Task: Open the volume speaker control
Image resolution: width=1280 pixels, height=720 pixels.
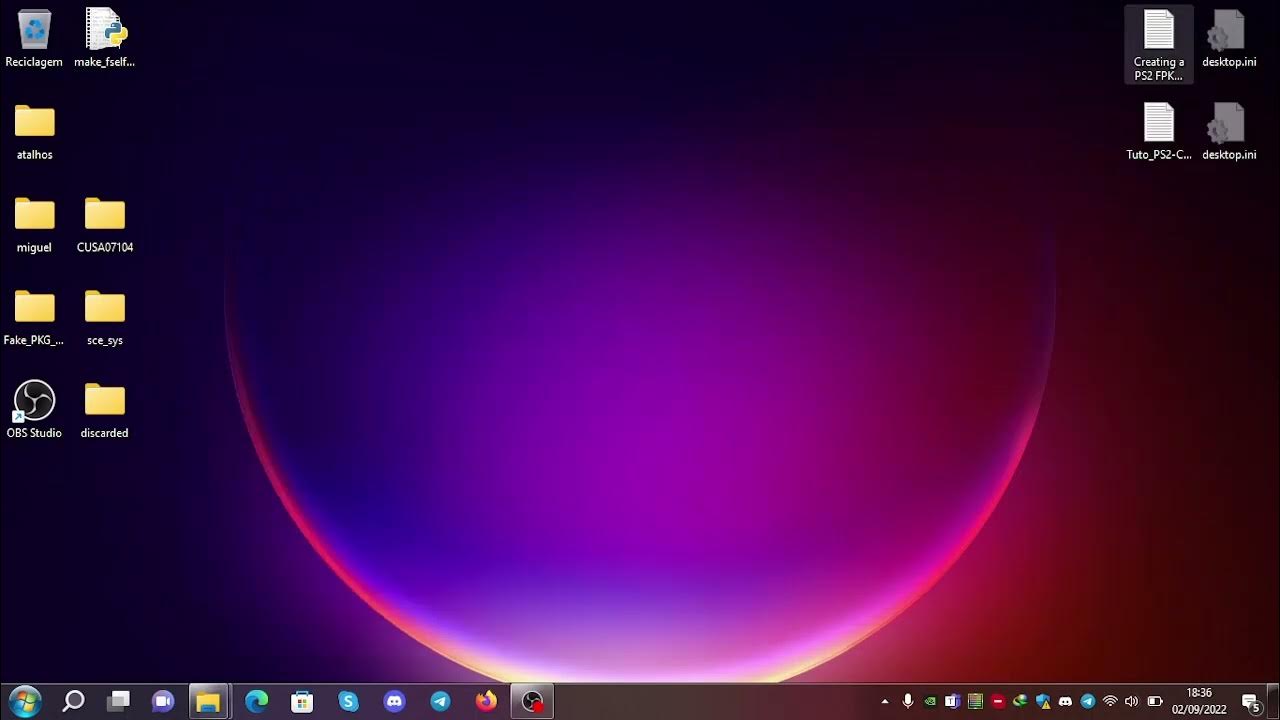Action: tap(1131, 702)
